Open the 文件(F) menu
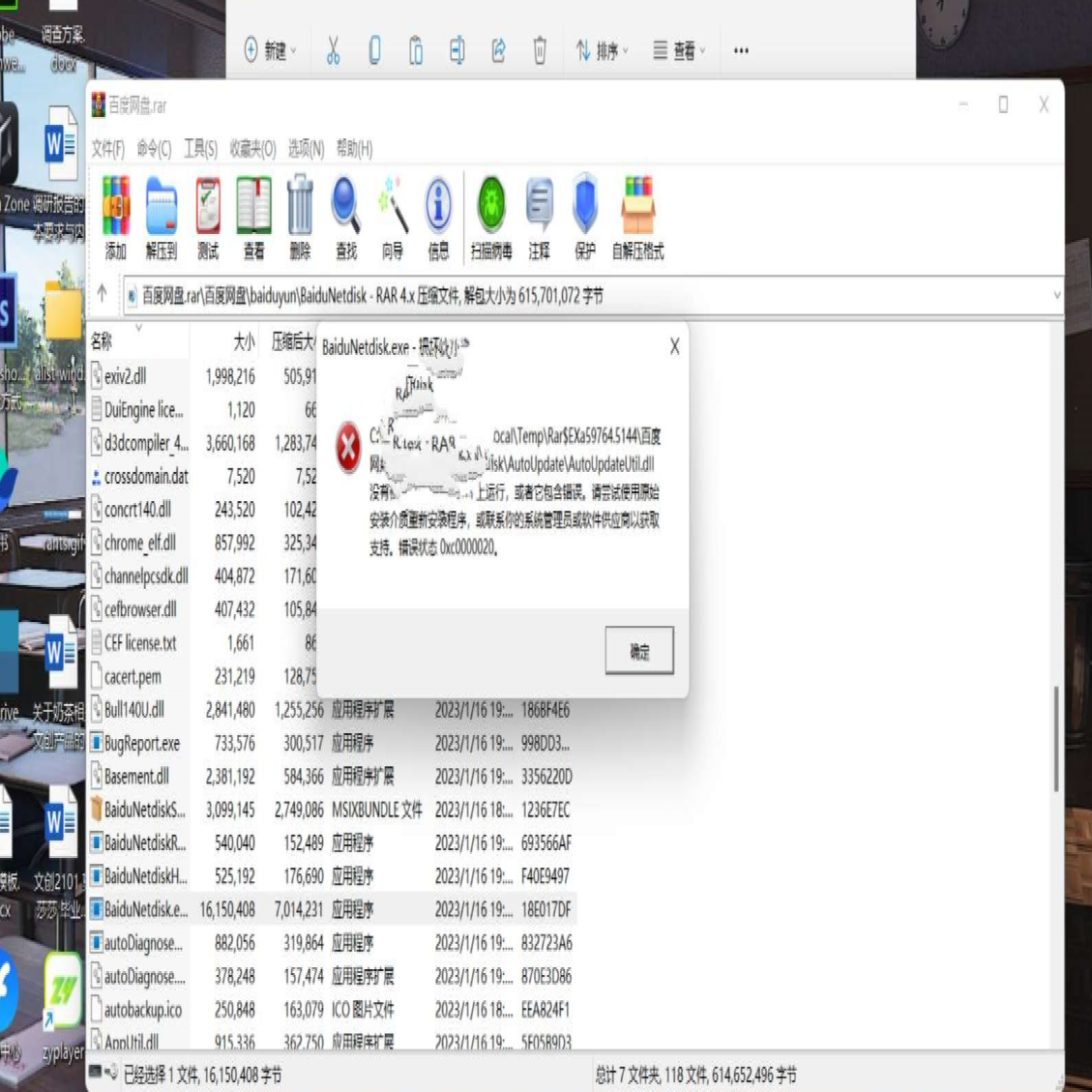The height and width of the screenshot is (1092, 1092). 107,149
